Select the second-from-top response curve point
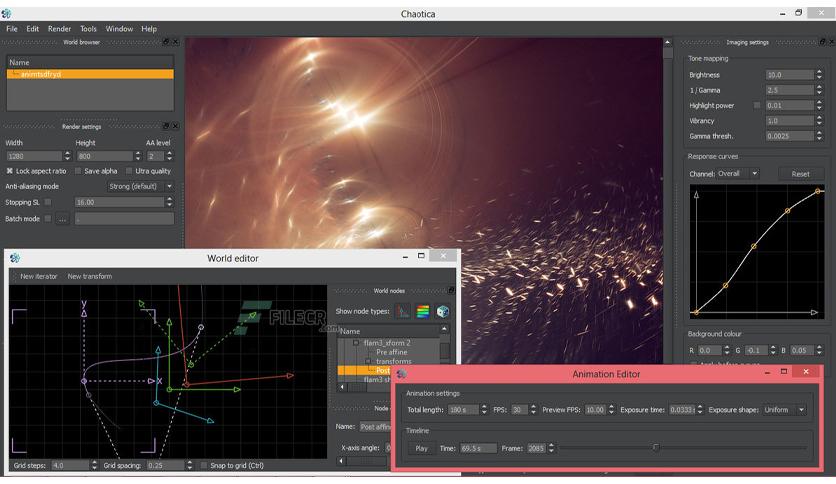836x484 pixels. point(787,211)
